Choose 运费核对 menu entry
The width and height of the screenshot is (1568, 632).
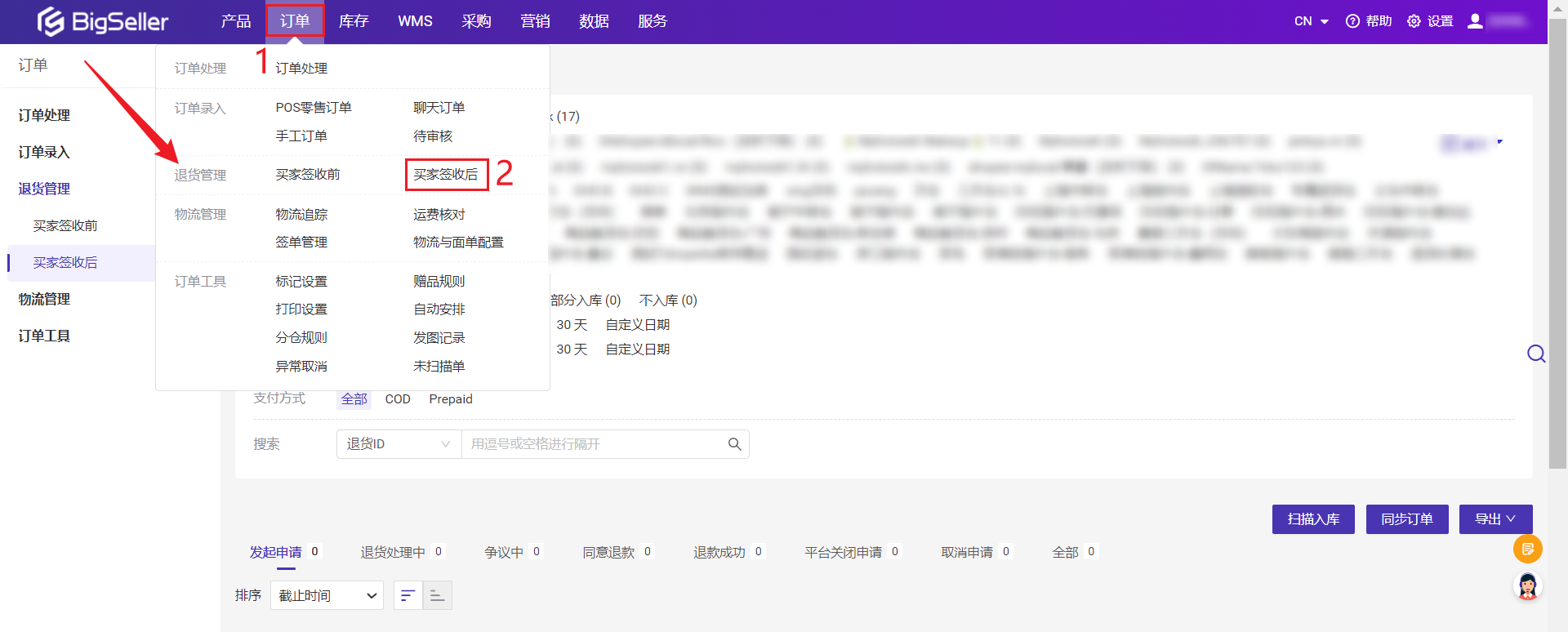(439, 215)
